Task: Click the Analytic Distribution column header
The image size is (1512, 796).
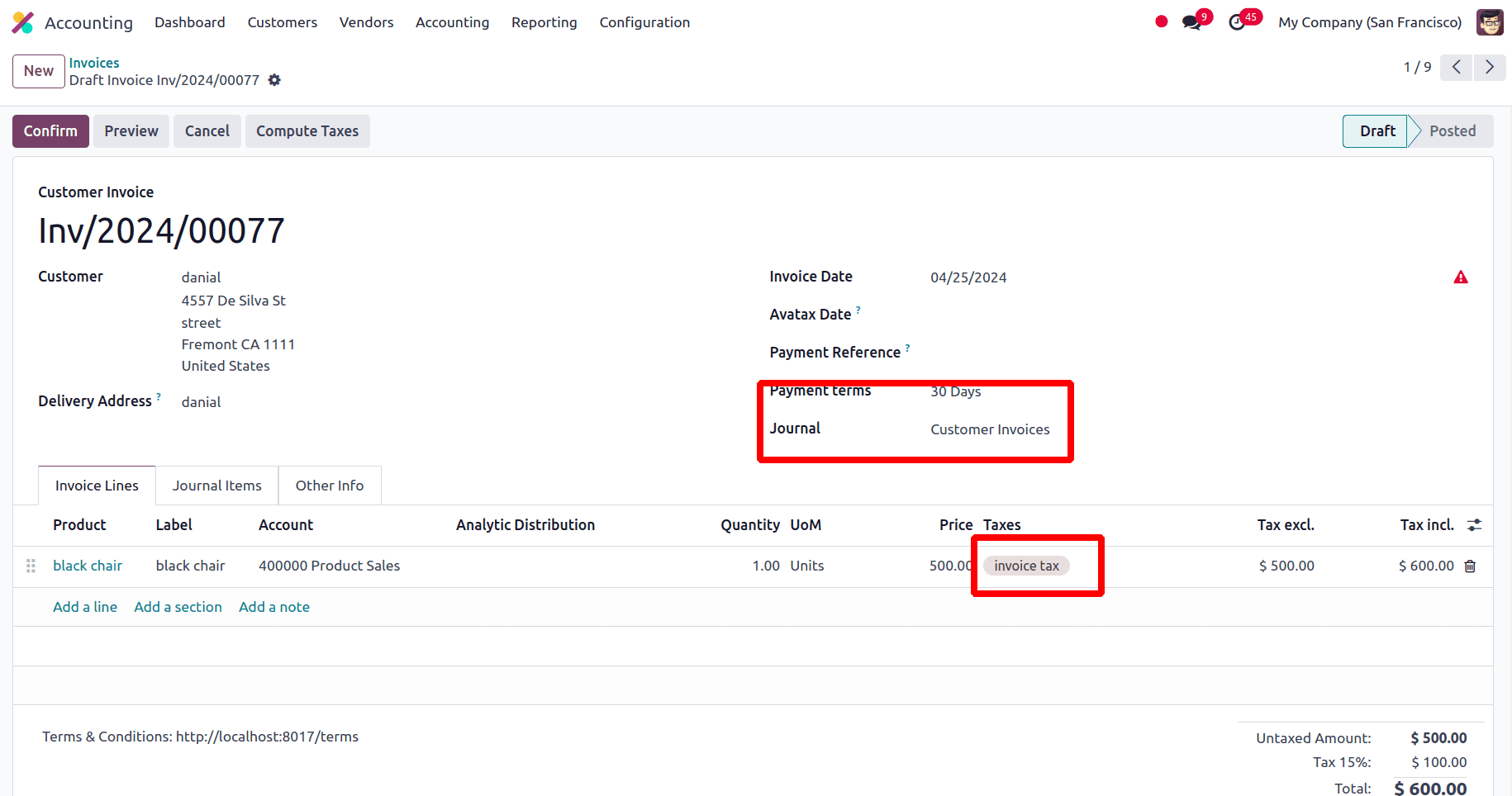Action: (525, 525)
